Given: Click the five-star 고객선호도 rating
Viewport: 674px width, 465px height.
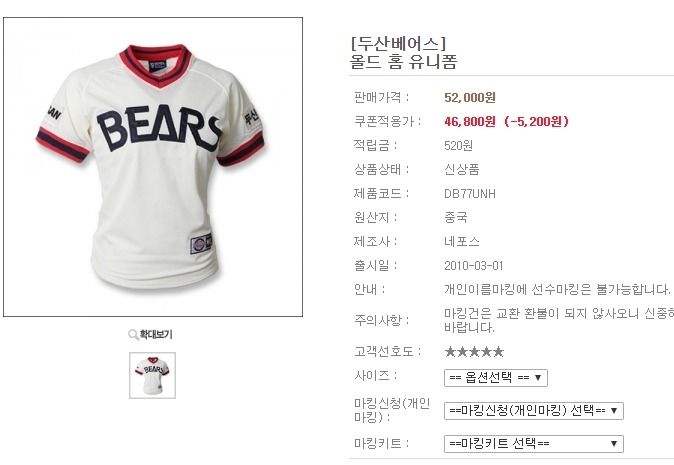Looking at the screenshot, I should coord(474,352).
